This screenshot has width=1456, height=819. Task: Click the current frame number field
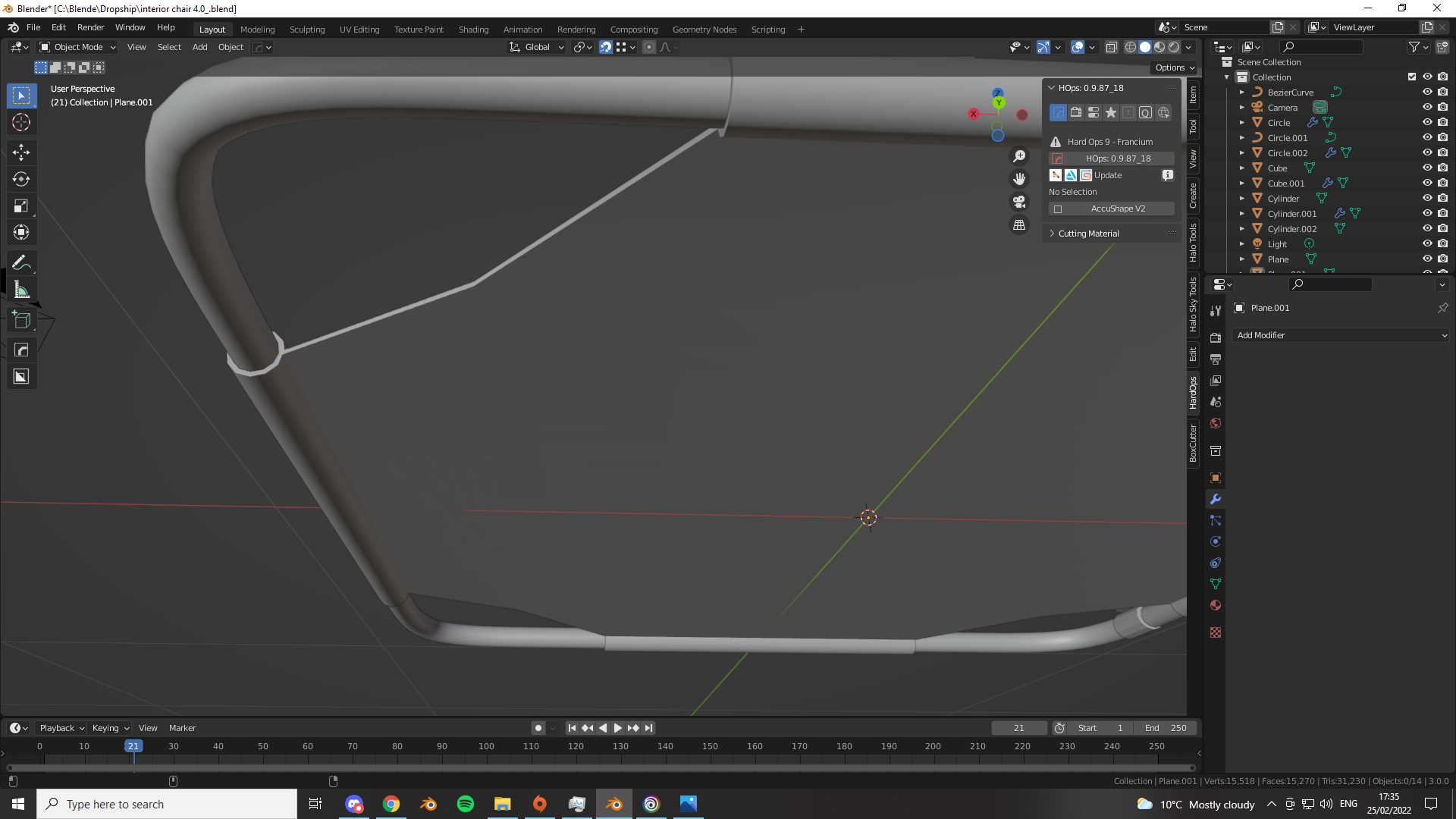(x=1018, y=728)
